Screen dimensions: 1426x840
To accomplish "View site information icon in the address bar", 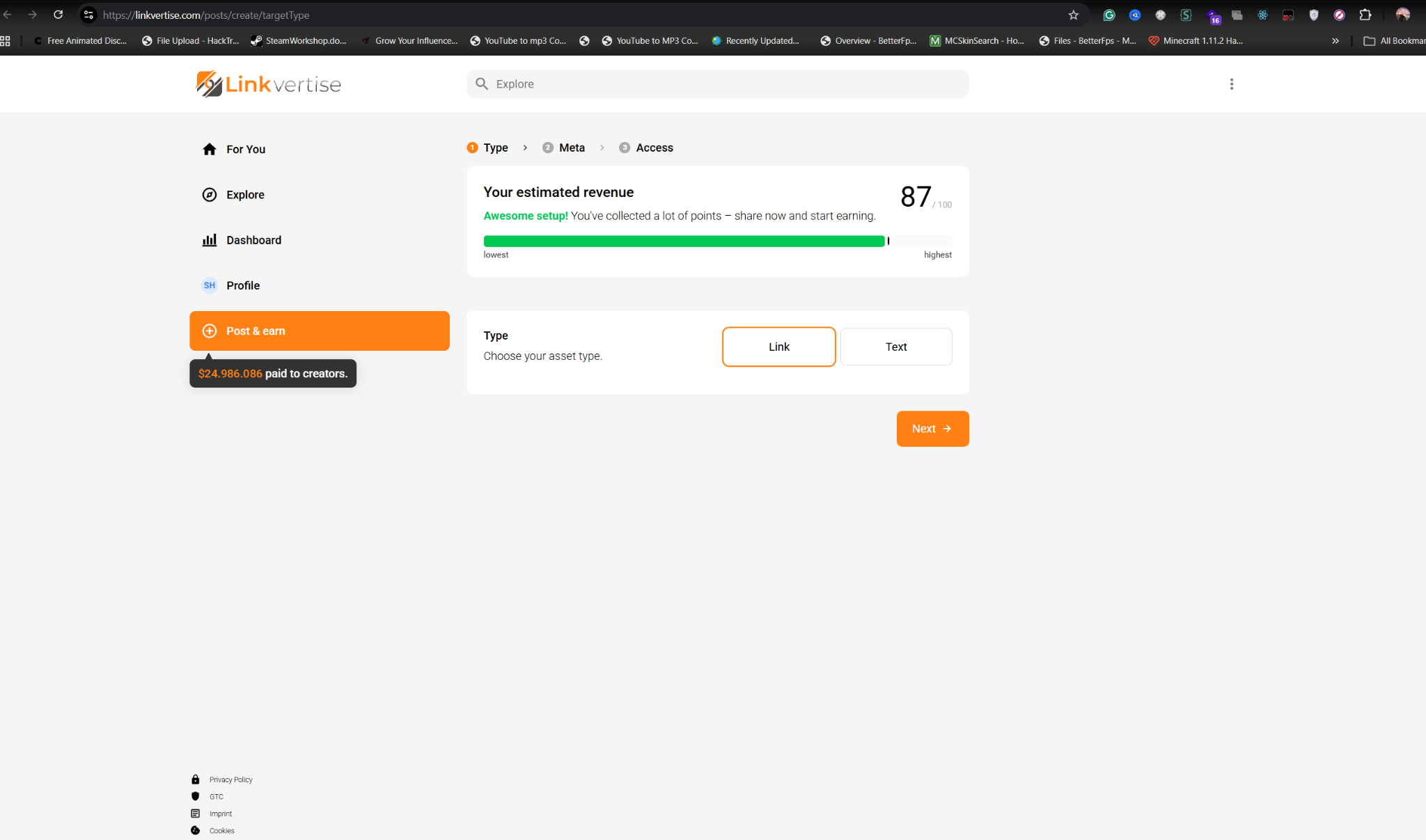I will pos(88,15).
